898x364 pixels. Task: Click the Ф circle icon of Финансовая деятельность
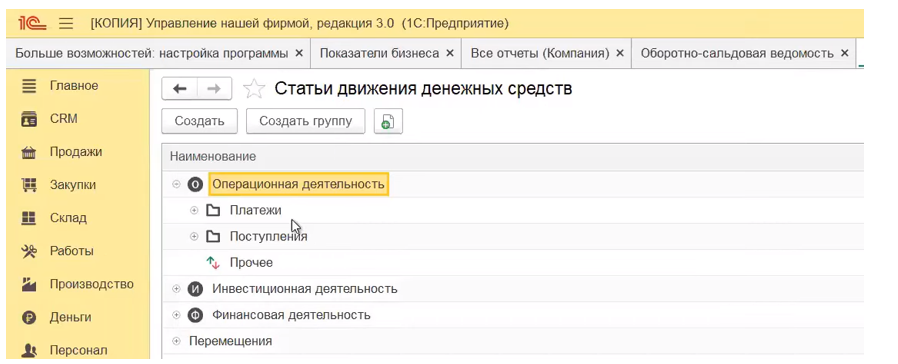196,315
